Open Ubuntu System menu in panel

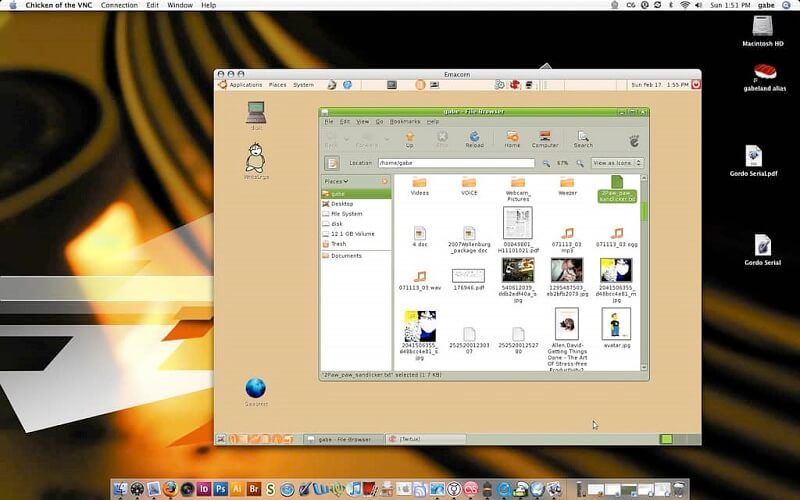[x=304, y=85]
